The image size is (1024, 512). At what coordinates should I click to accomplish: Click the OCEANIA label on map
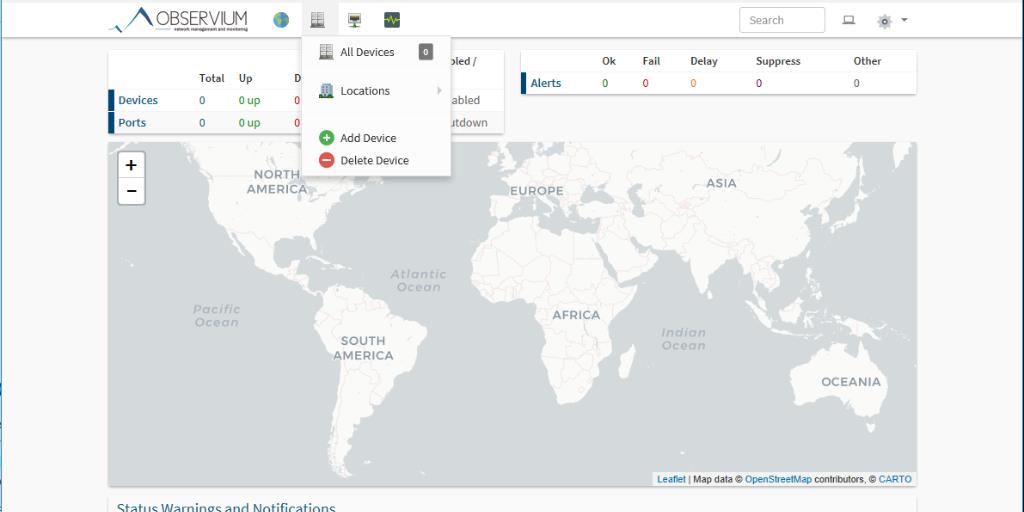[851, 381]
